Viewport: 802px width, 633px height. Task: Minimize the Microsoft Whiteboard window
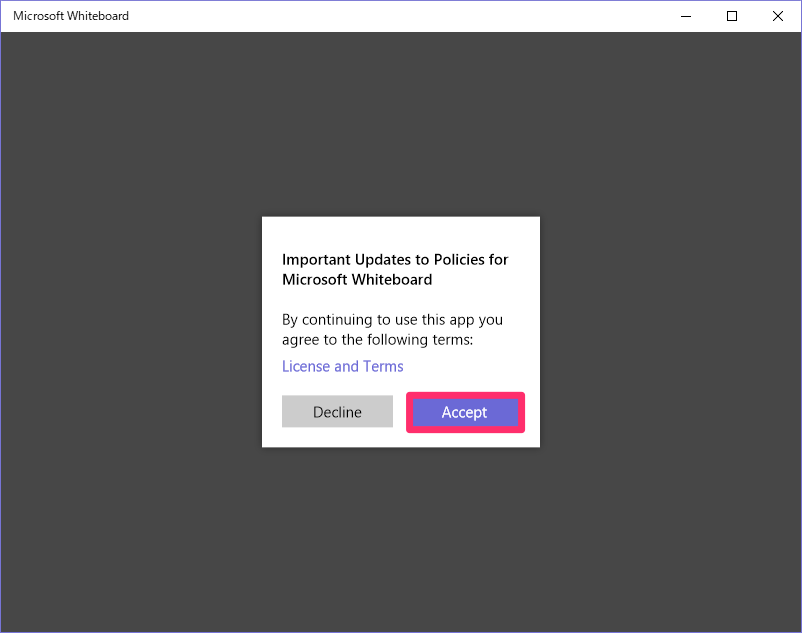(686, 16)
